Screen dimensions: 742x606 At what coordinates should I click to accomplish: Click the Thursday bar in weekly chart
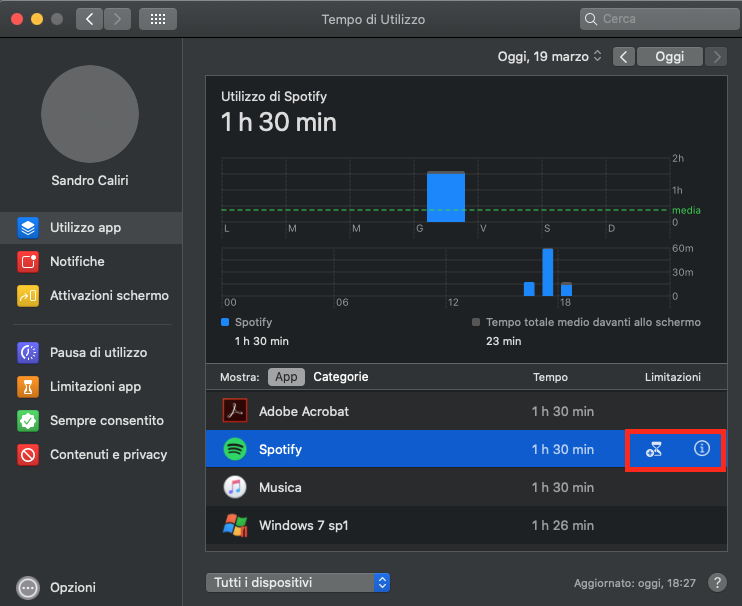click(446, 196)
